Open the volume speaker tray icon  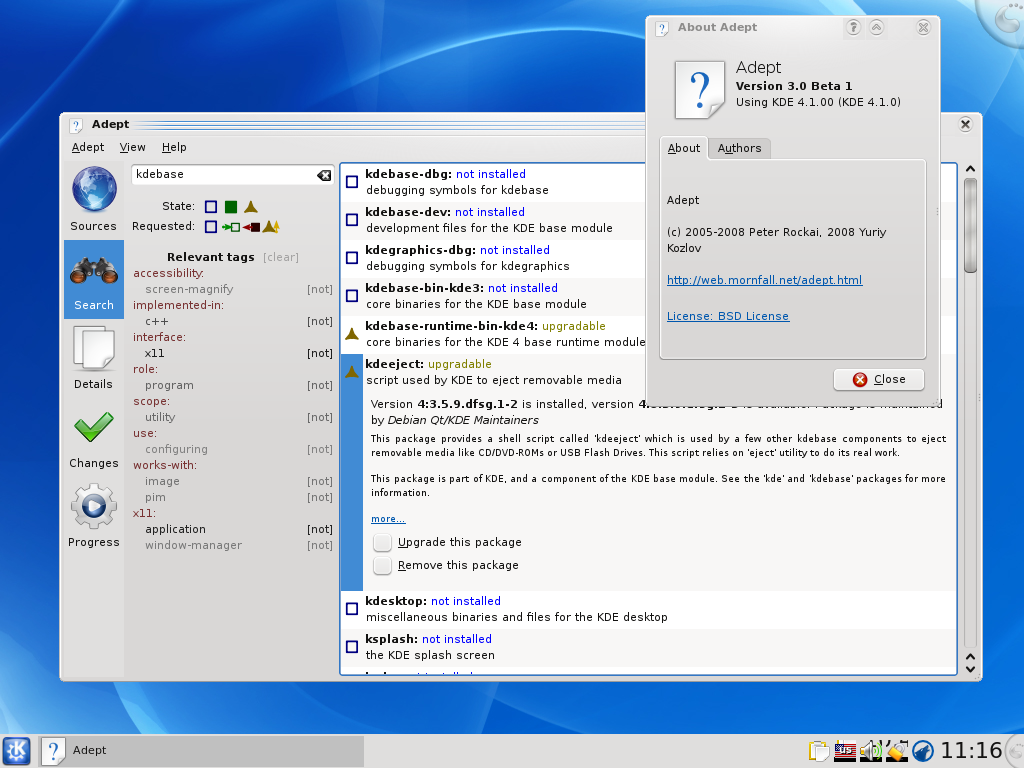(871, 751)
